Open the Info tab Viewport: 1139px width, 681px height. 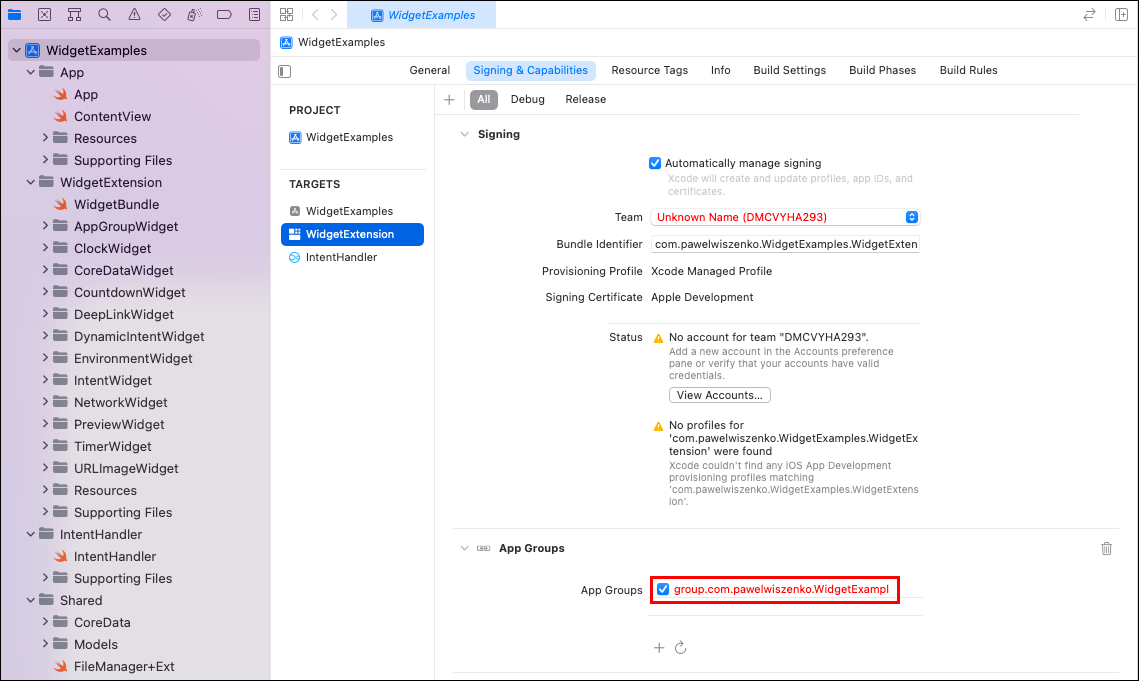721,70
